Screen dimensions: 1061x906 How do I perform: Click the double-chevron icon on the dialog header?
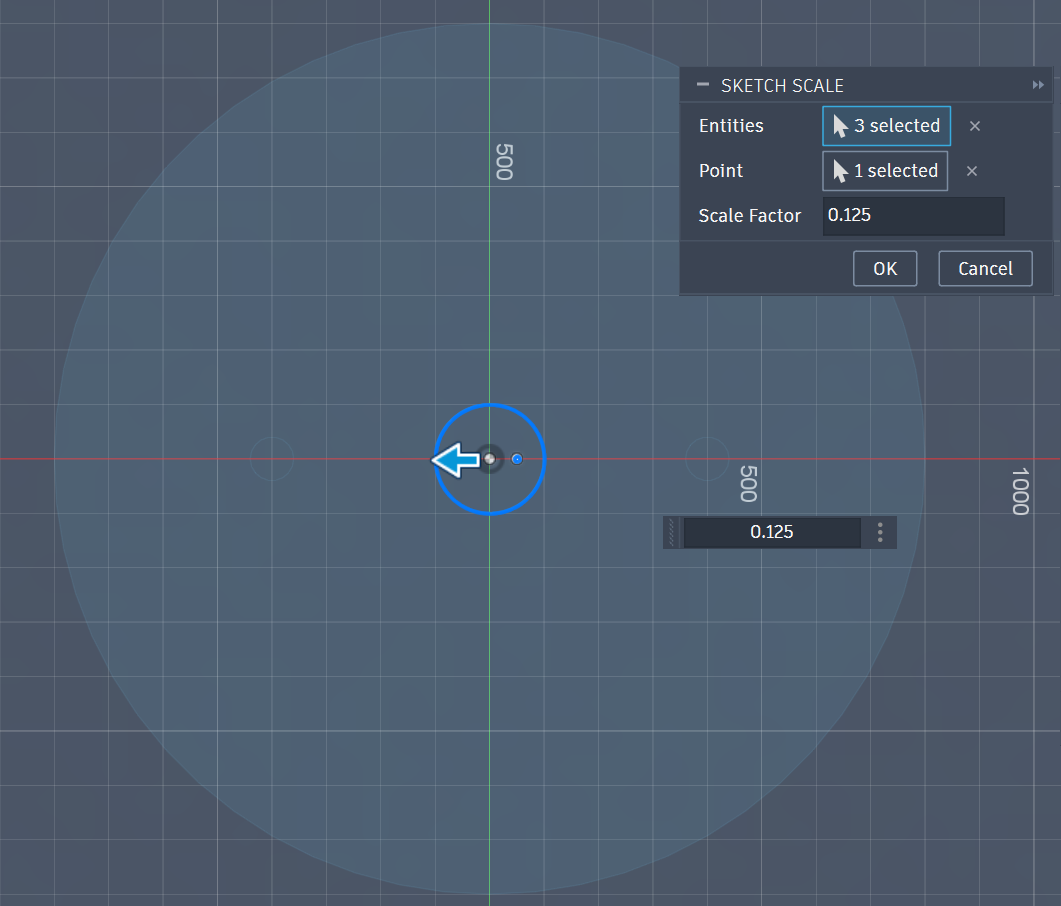pos(1039,85)
